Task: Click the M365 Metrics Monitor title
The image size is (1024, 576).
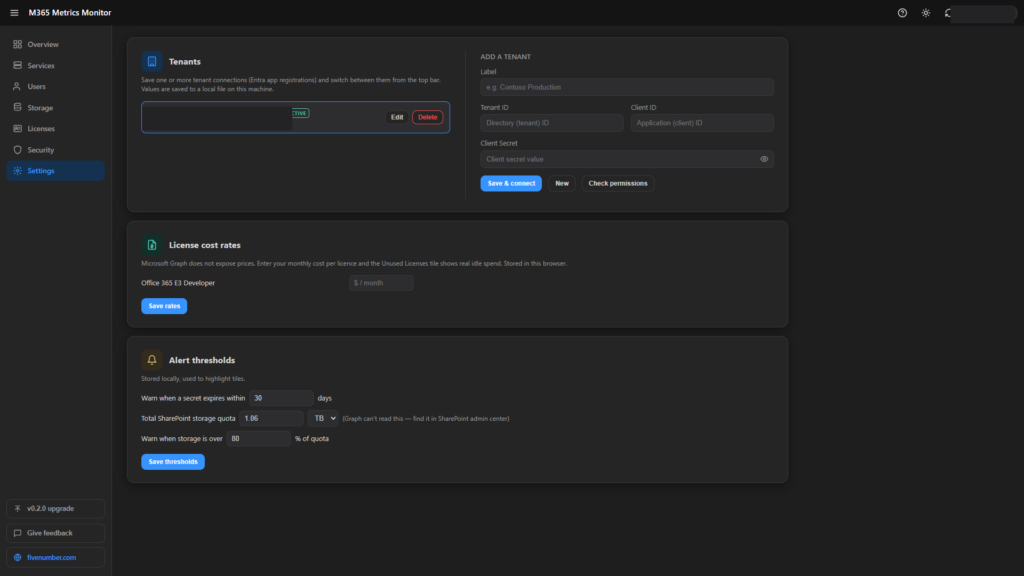Action: [x=70, y=12]
